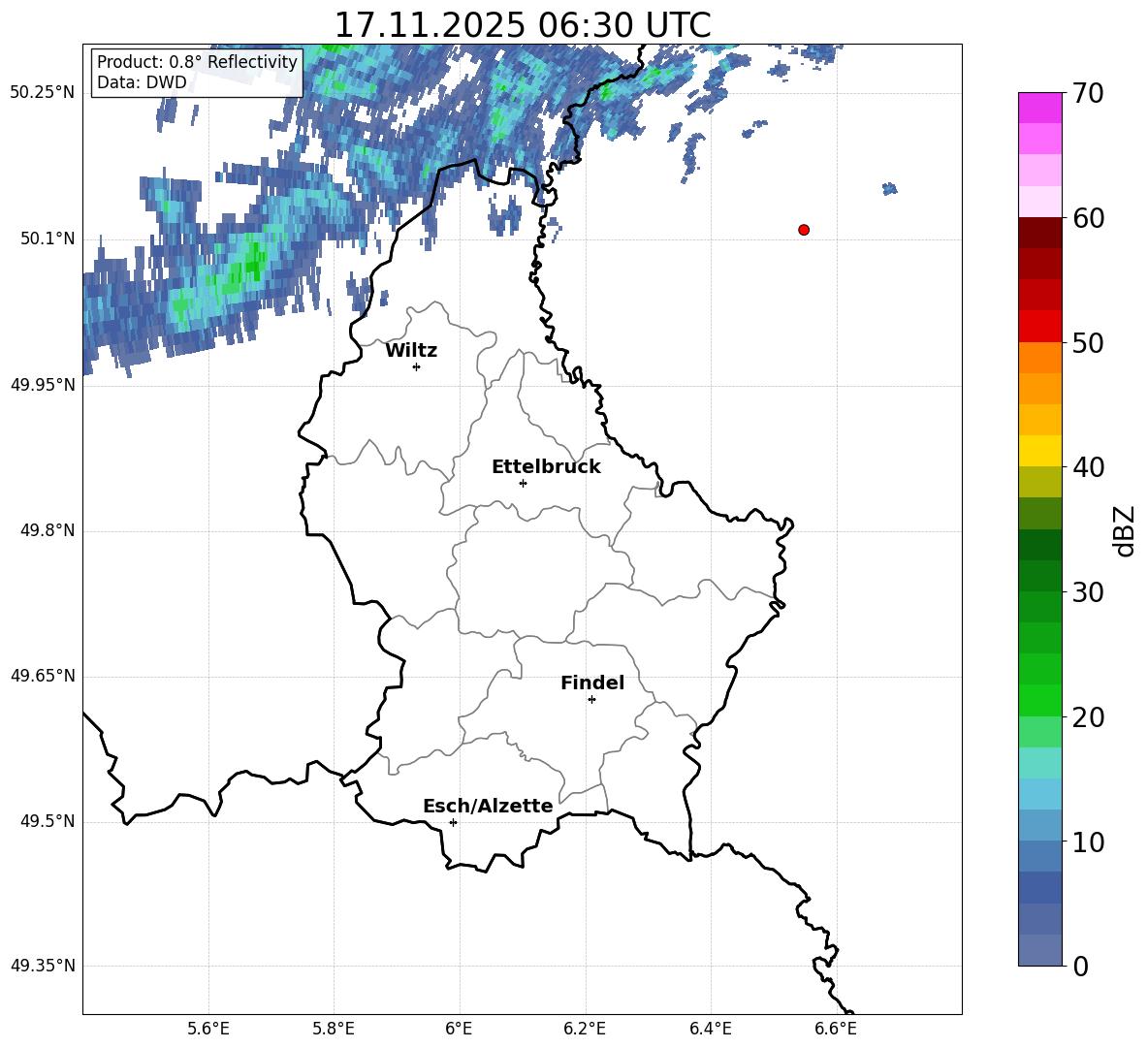Click the 0 colorbar tick label
The height and width of the screenshot is (1048, 1148).
click(x=1080, y=966)
